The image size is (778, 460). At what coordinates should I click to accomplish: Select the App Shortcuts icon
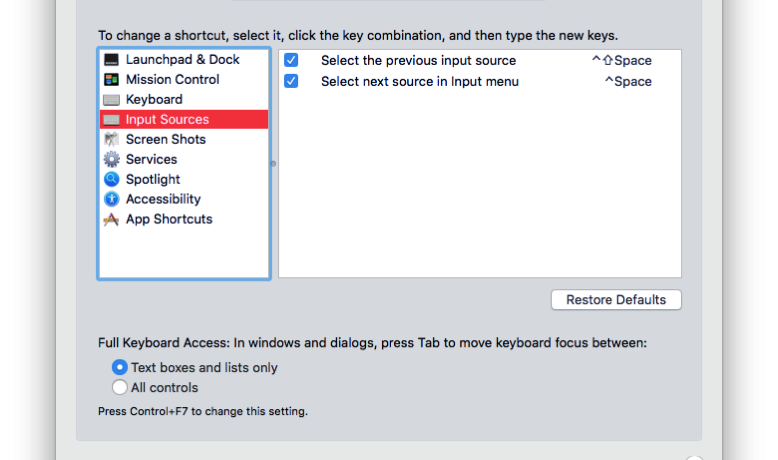click(111, 219)
